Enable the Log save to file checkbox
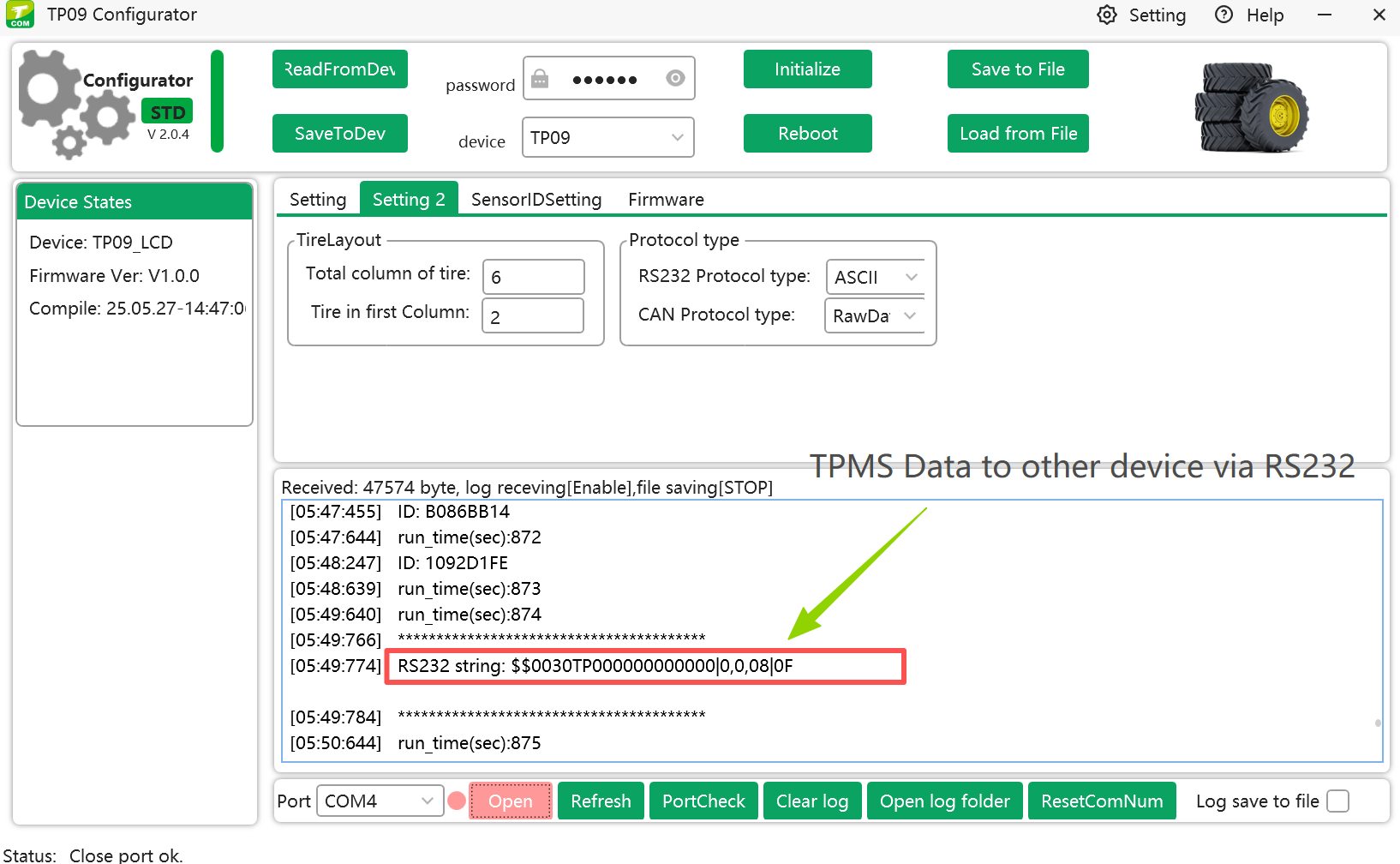This screenshot has width=1400, height=864. (1337, 801)
